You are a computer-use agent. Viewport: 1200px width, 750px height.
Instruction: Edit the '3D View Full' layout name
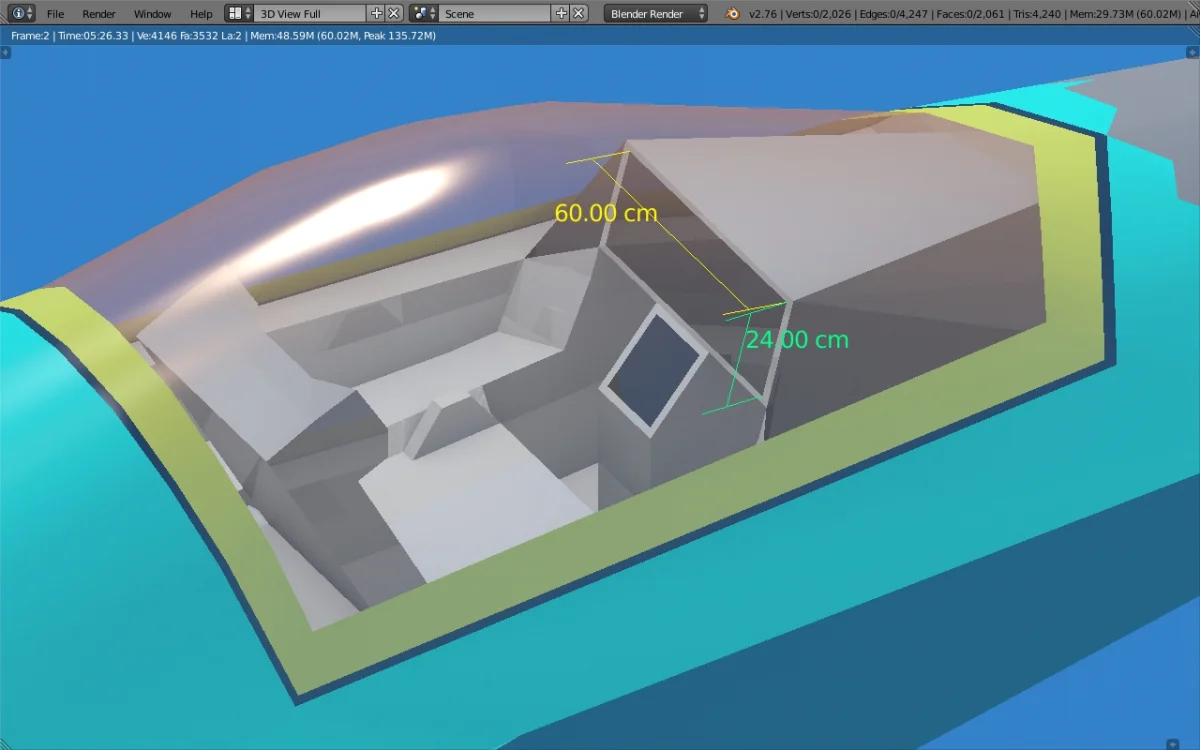310,14
